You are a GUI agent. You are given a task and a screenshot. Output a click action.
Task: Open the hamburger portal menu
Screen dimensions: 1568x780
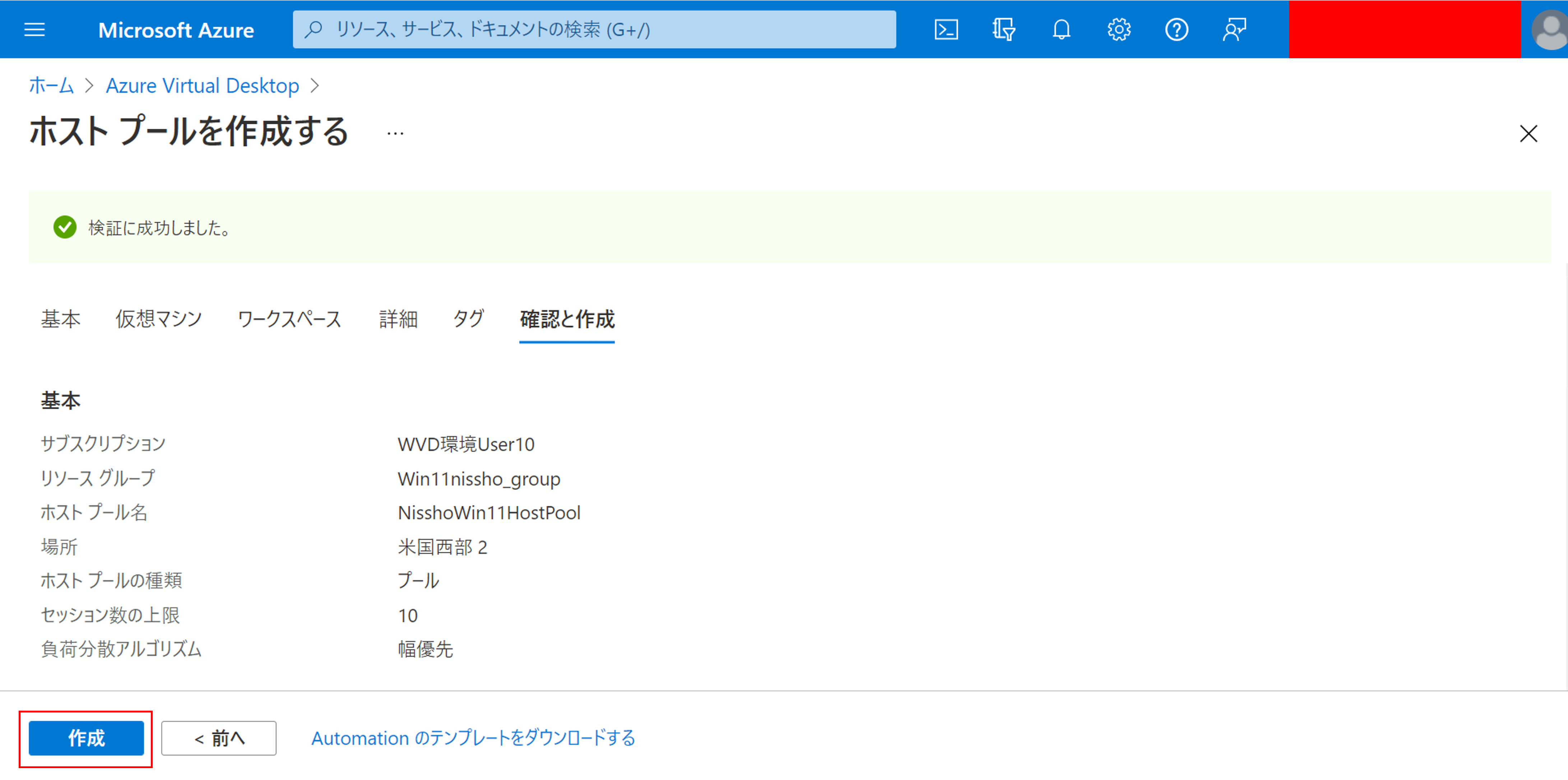pos(35,29)
